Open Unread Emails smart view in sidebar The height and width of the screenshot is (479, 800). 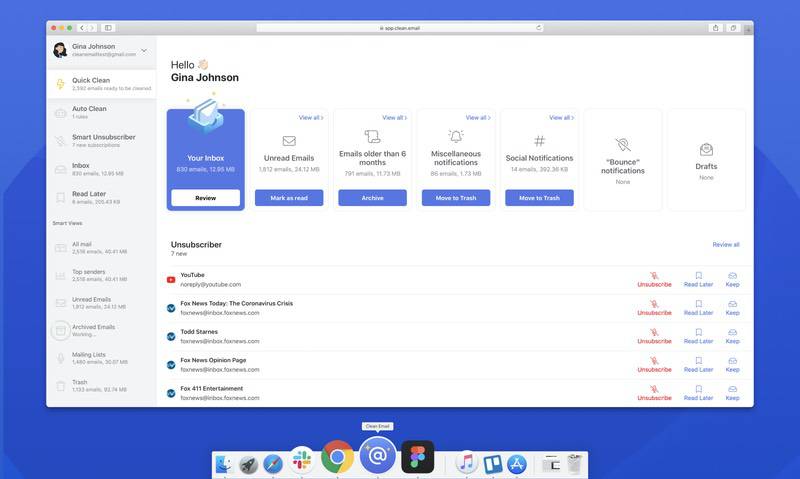(x=102, y=303)
